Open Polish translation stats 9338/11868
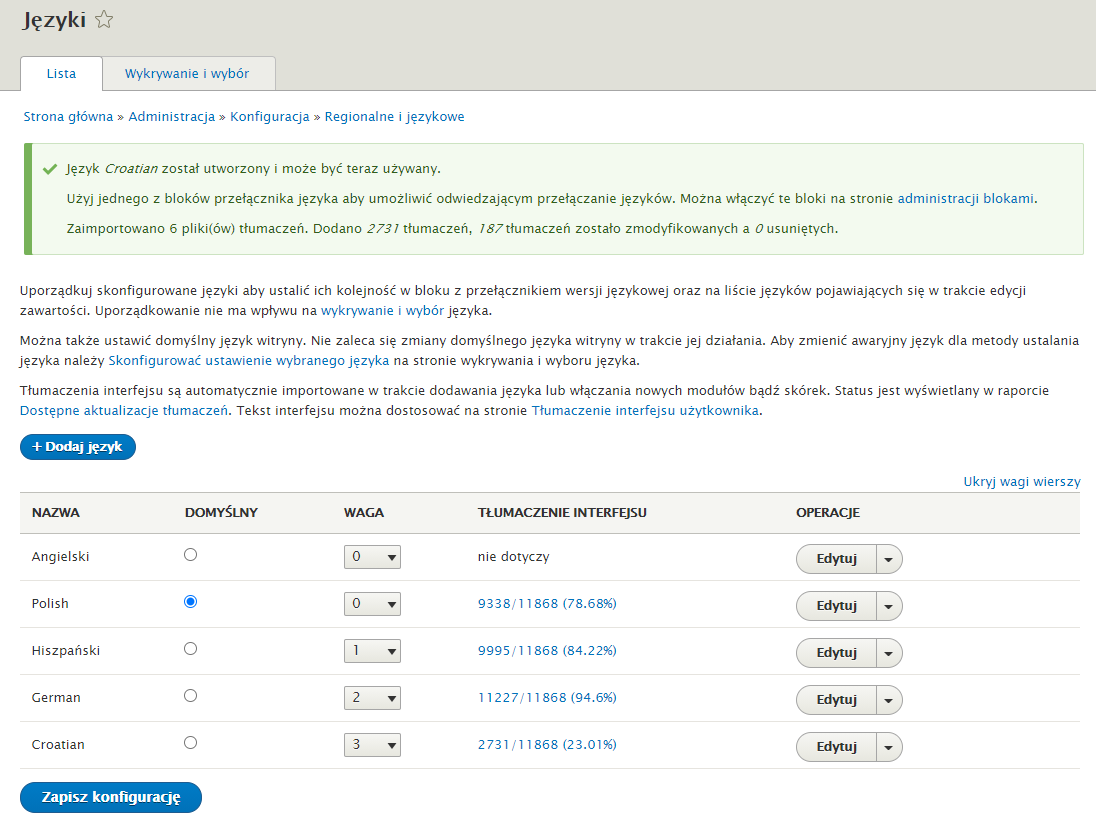The height and width of the screenshot is (838, 1096). tap(547, 603)
